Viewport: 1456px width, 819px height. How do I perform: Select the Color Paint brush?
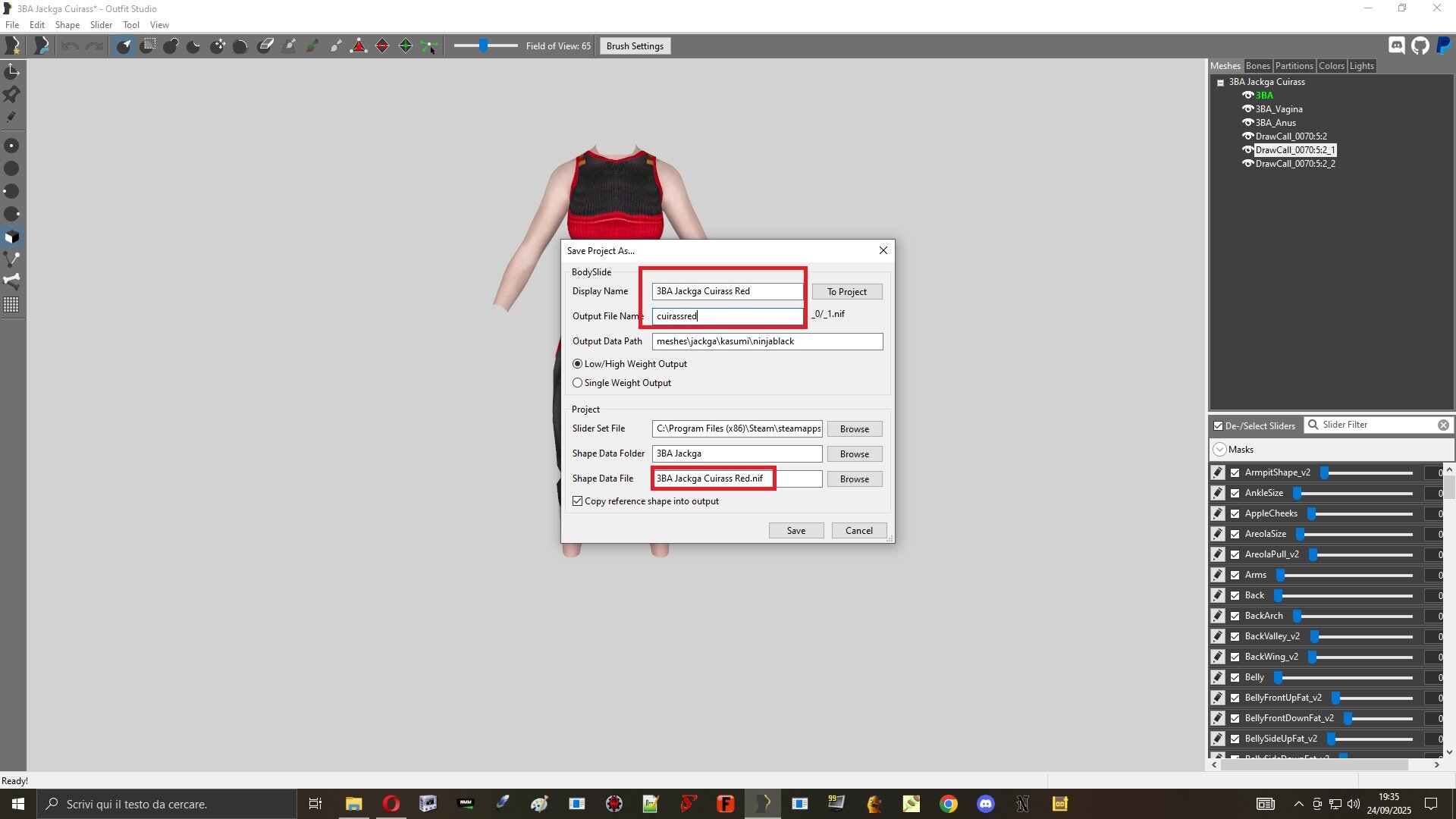[312, 46]
